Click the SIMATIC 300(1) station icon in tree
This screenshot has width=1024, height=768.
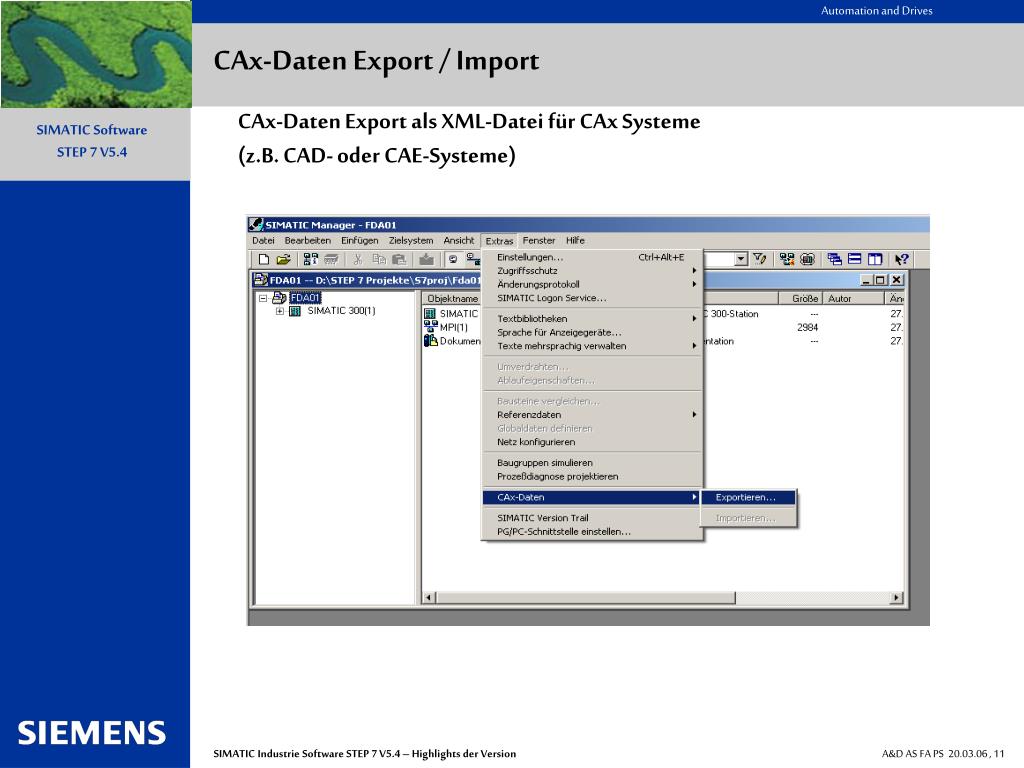[295, 312]
